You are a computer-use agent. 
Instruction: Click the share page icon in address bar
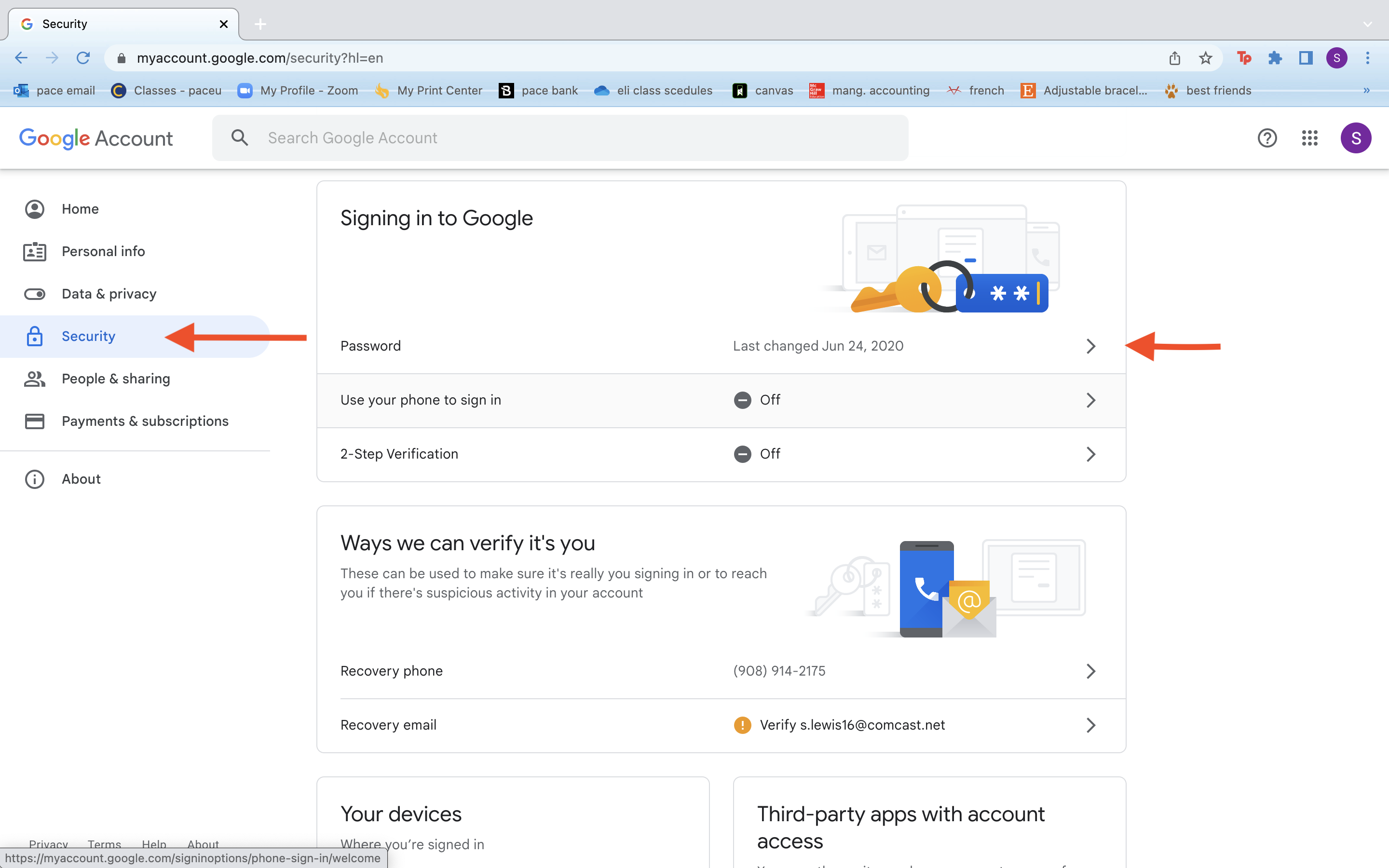click(1174, 58)
